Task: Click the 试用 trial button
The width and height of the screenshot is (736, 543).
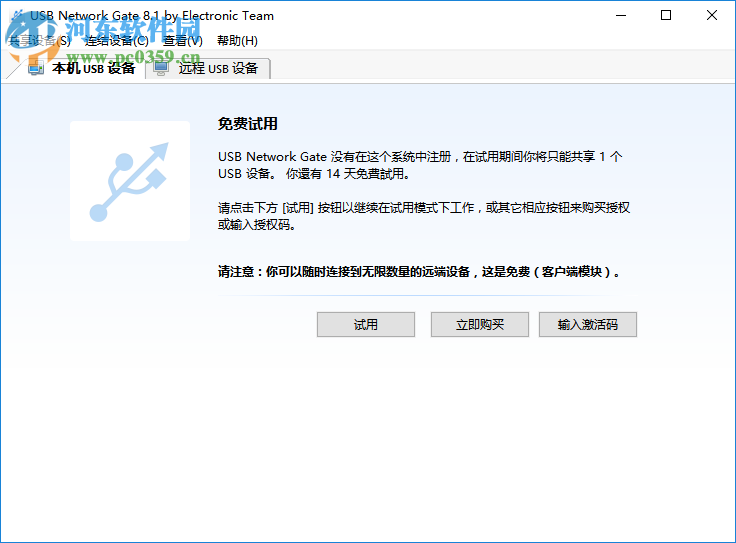Action: point(366,324)
